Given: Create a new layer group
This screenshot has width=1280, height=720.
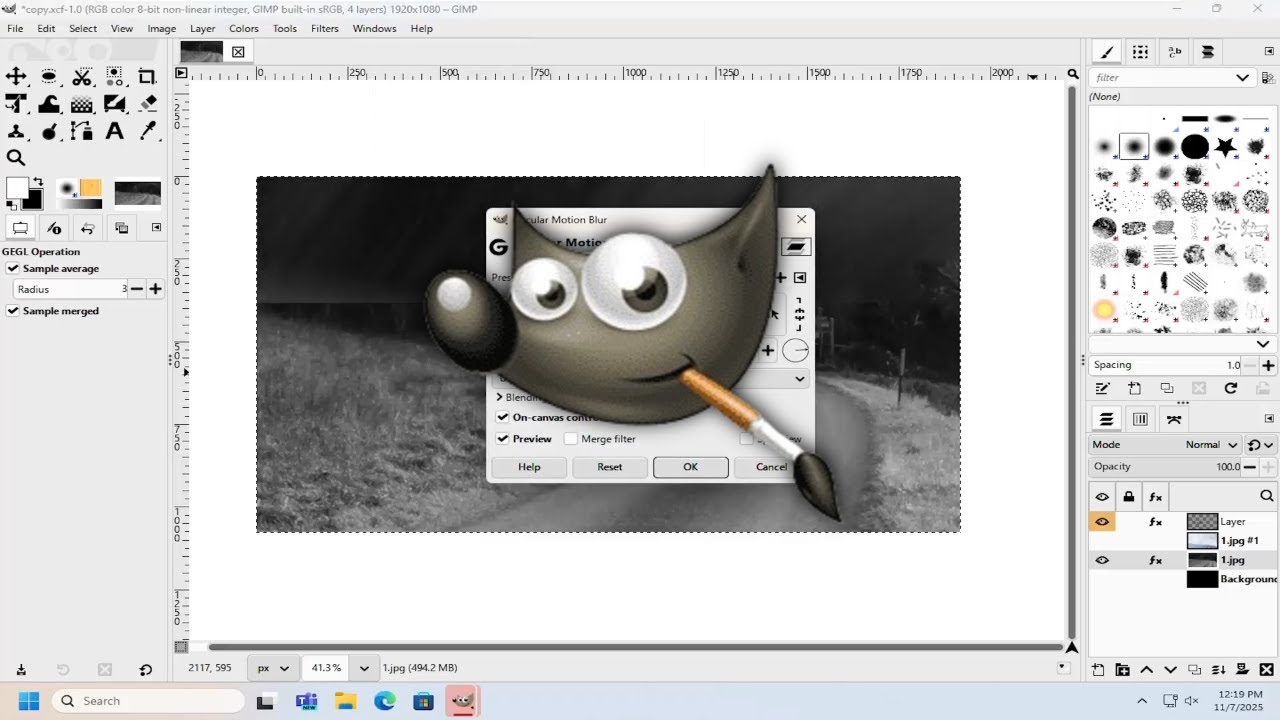Looking at the screenshot, I should [x=1122, y=669].
